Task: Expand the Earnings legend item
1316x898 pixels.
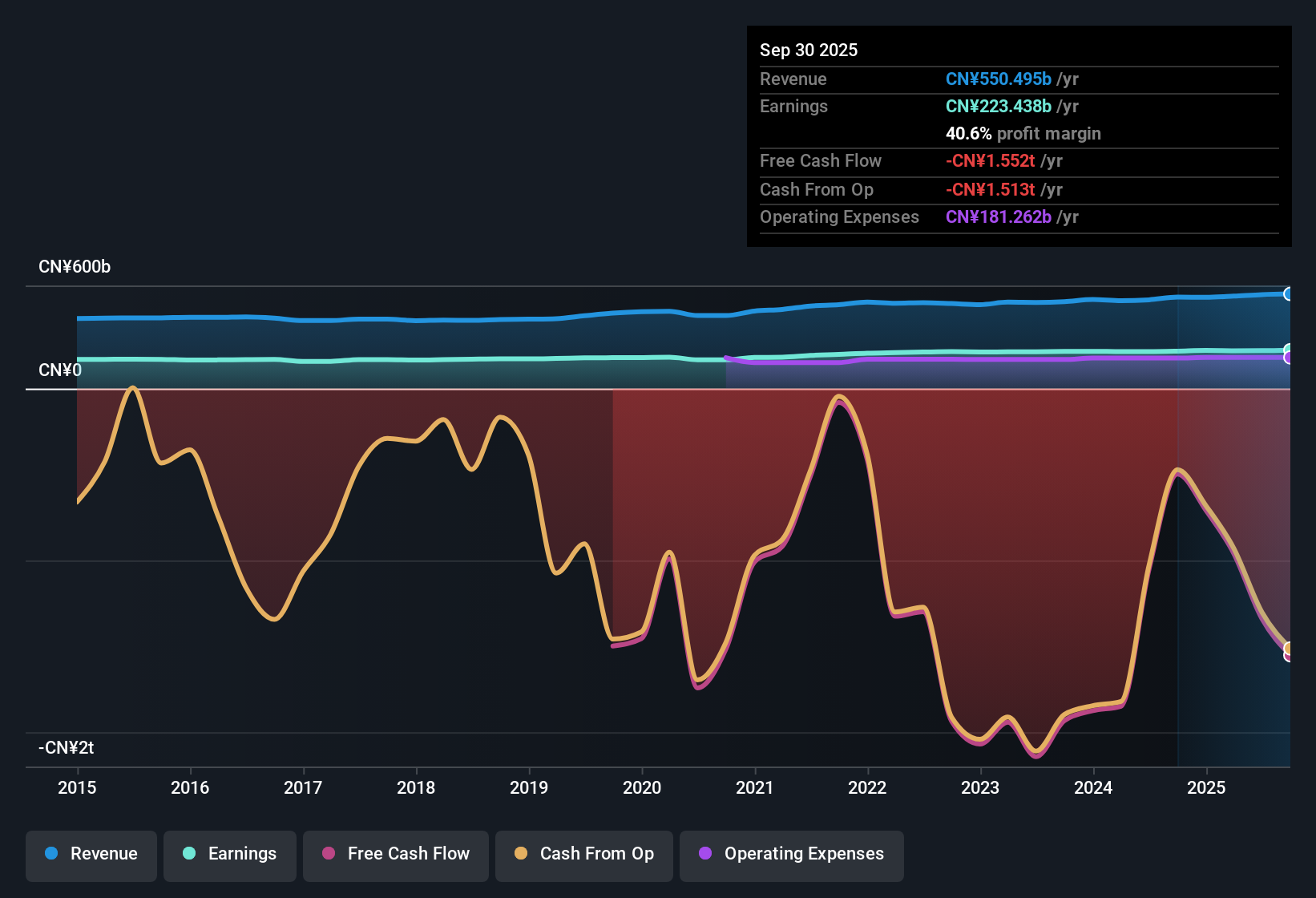Action: point(230,855)
